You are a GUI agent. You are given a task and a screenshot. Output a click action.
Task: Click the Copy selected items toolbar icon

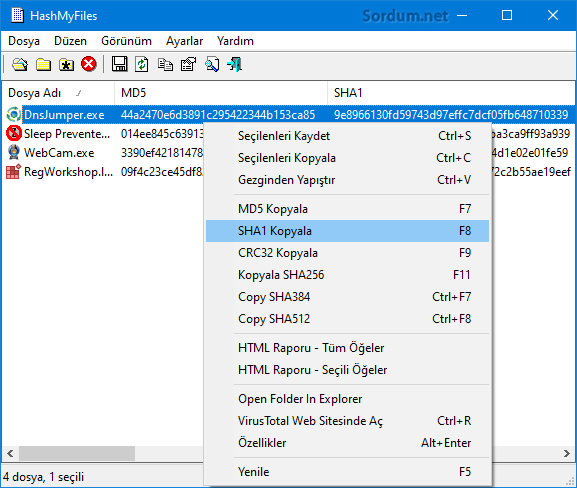[165, 64]
